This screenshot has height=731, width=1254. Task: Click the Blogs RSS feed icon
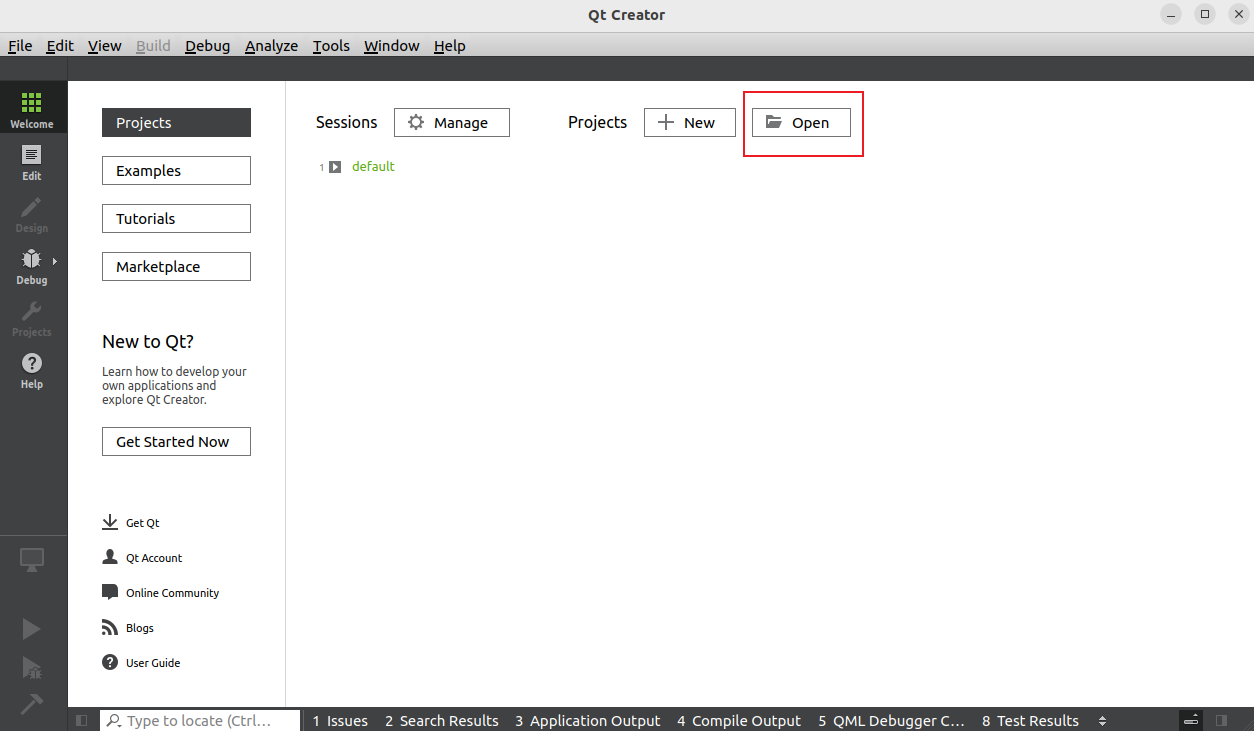tap(110, 627)
